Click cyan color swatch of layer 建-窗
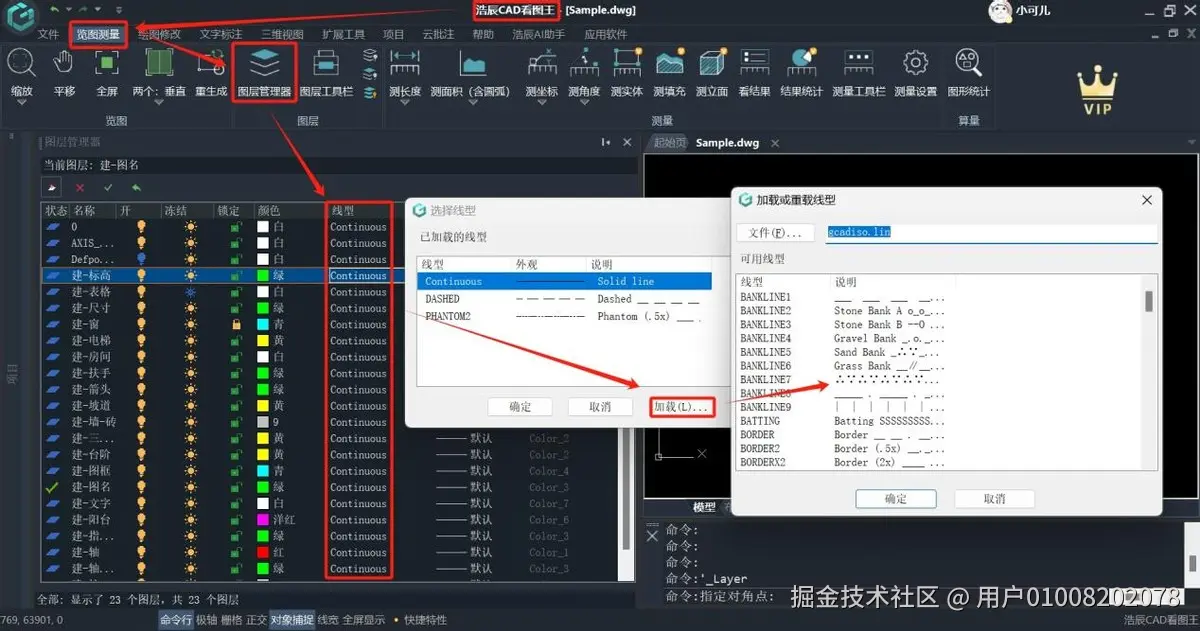The width and height of the screenshot is (1200, 631). [x=263, y=324]
